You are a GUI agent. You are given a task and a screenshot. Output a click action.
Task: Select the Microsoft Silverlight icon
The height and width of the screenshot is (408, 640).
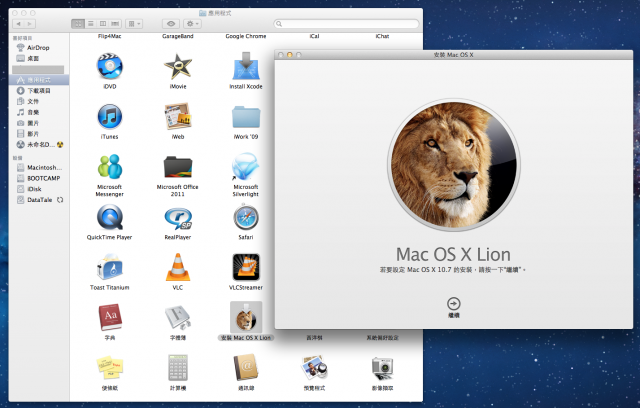(x=246, y=166)
